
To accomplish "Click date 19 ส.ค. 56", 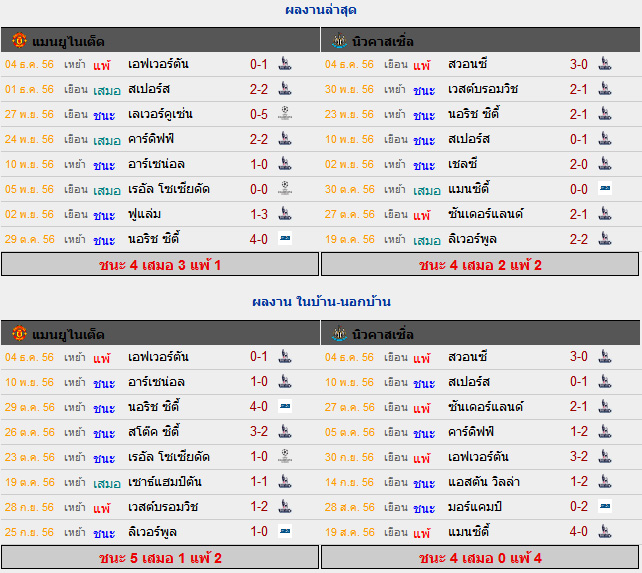I will point(349,532).
